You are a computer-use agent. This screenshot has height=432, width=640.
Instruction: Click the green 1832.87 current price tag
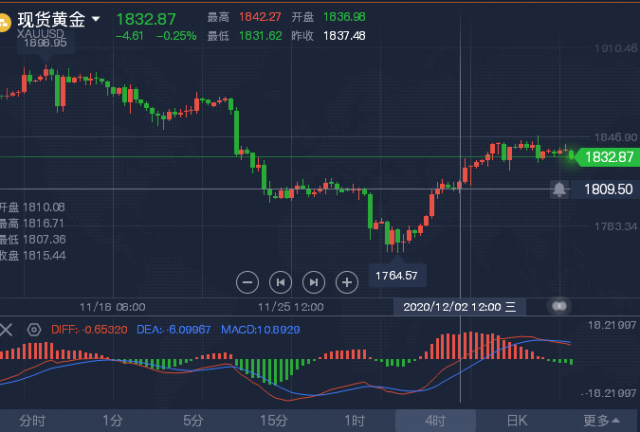click(x=608, y=157)
